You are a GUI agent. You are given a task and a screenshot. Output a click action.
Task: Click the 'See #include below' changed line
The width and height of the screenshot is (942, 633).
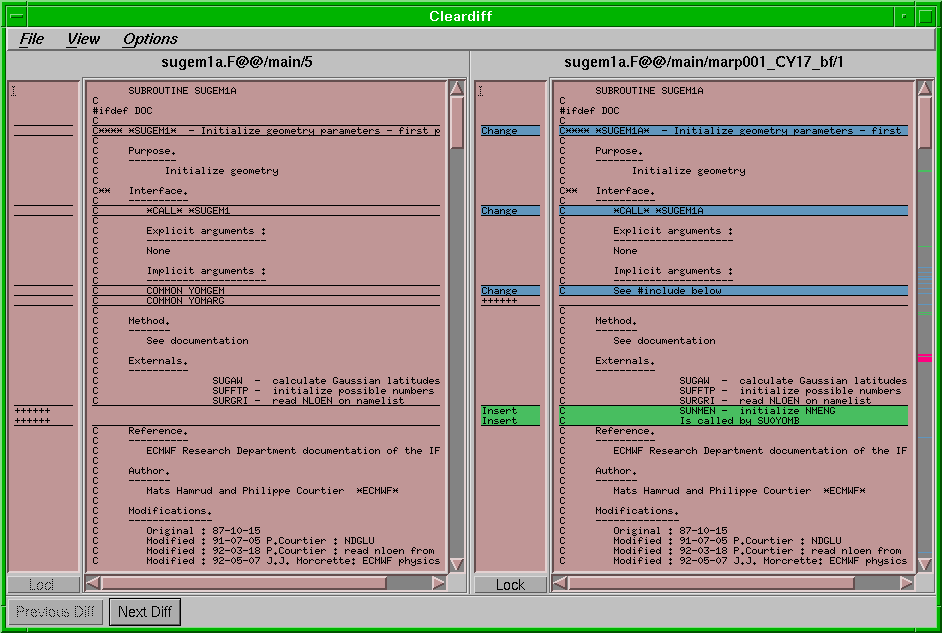[733, 291]
